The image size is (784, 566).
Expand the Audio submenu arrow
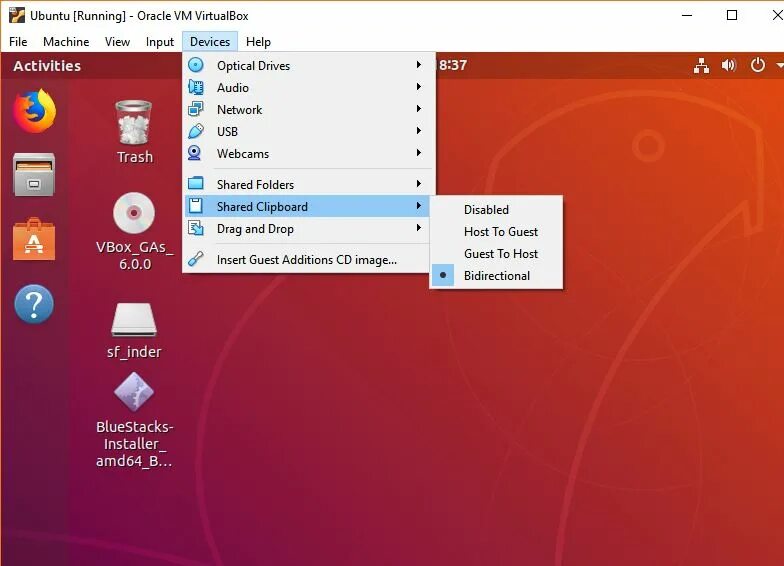[418, 87]
